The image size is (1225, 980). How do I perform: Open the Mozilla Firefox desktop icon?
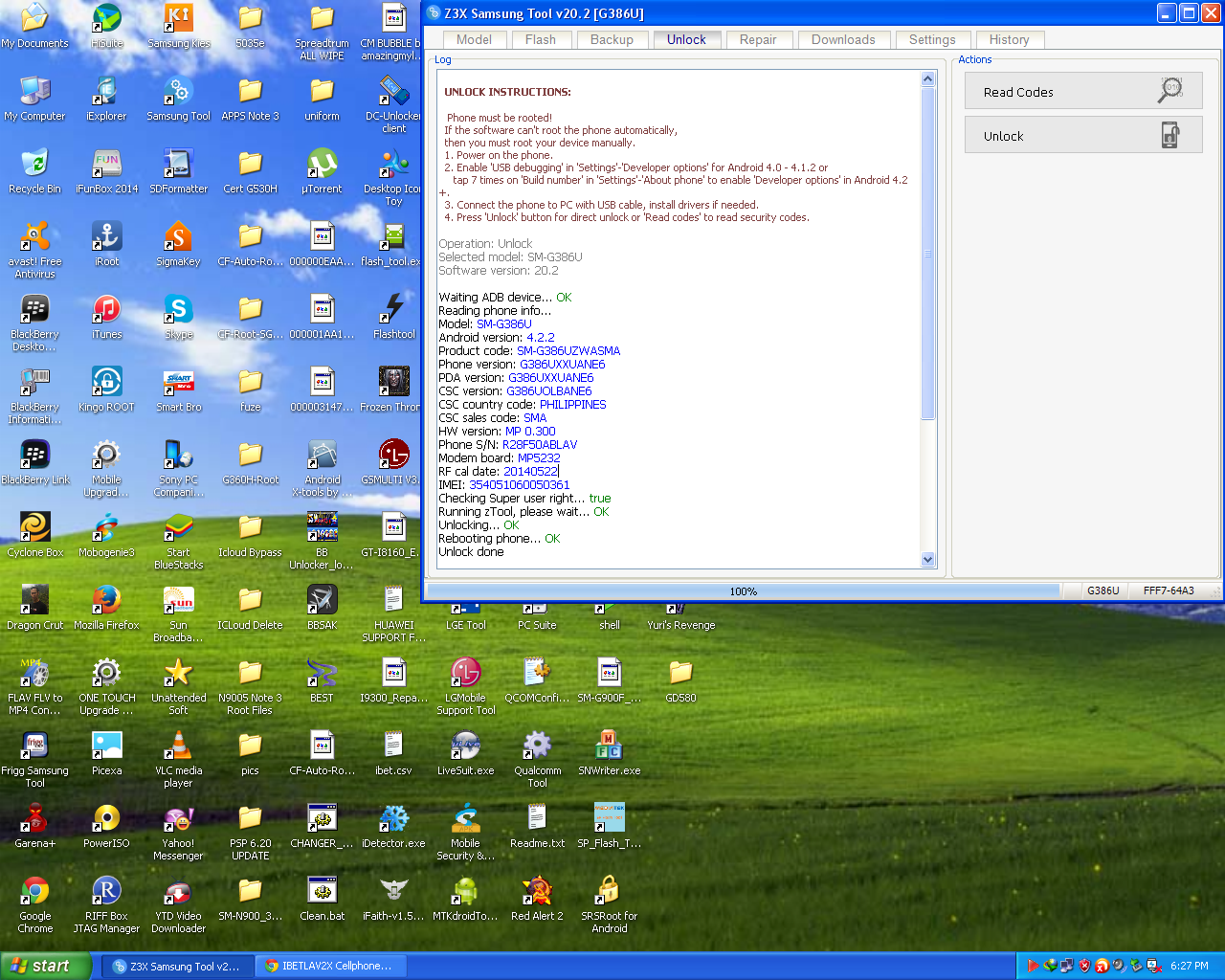(106, 601)
